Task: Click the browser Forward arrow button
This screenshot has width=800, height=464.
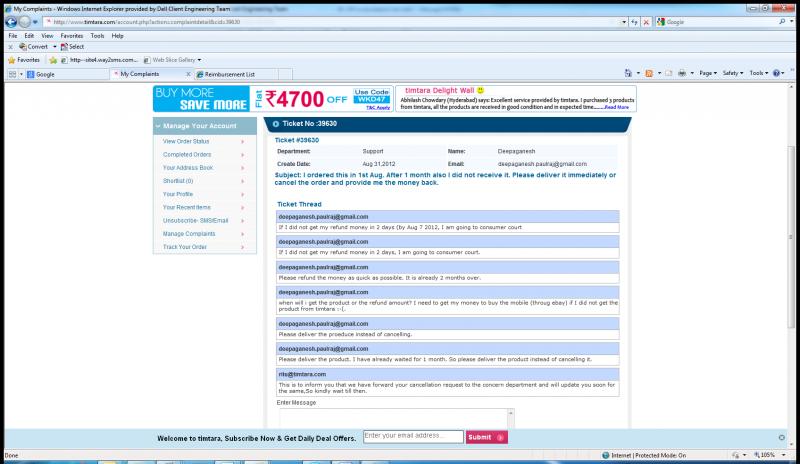Action: pos(24,22)
